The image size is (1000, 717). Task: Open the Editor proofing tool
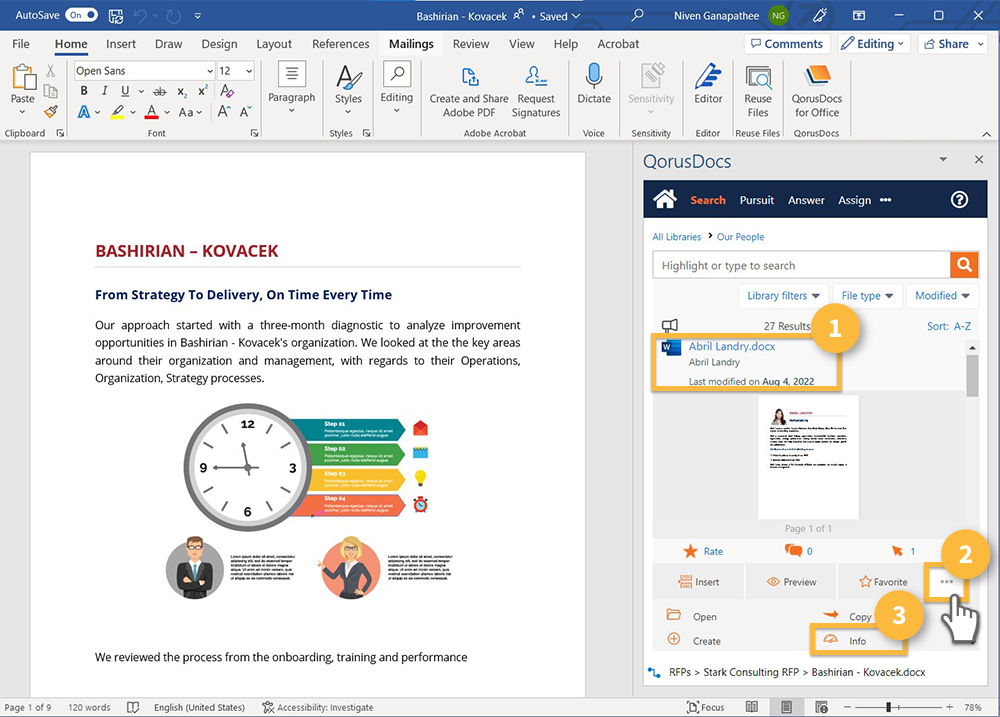pyautogui.click(x=708, y=84)
